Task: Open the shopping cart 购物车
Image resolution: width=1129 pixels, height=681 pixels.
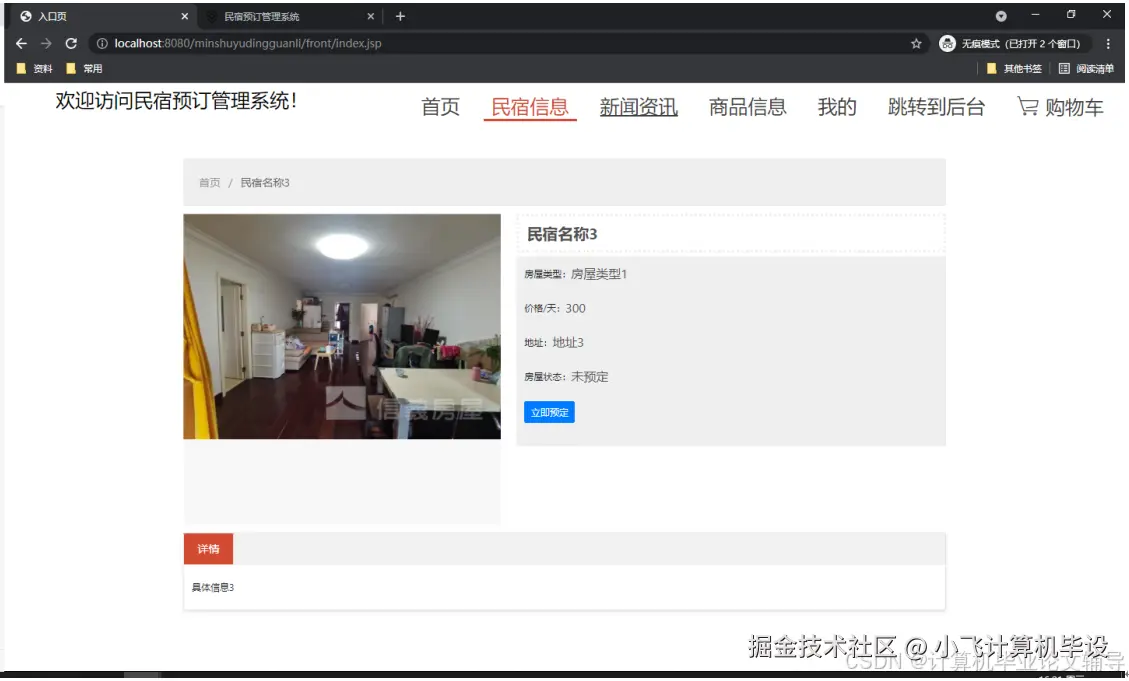Action: [1062, 107]
